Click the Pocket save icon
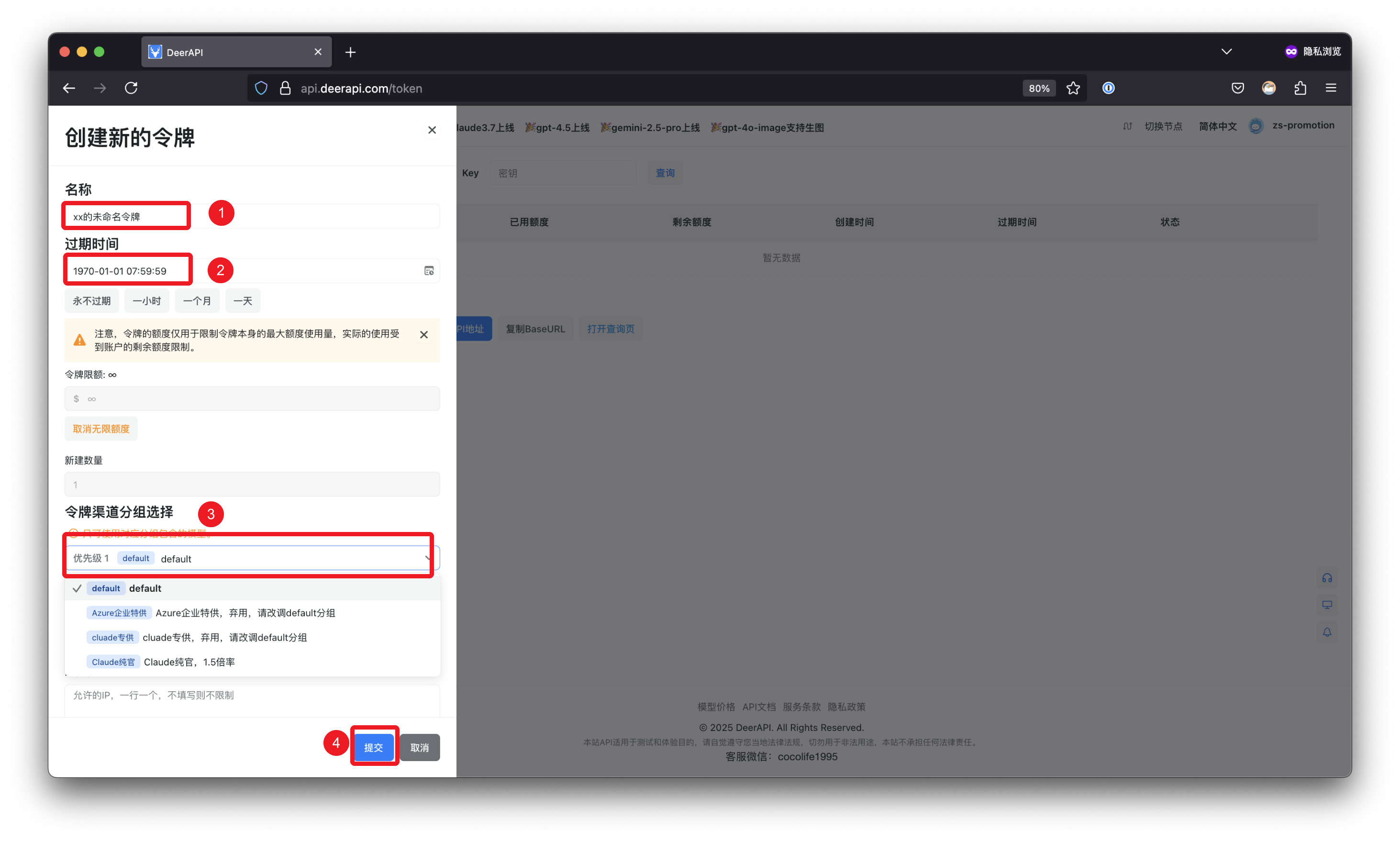The image size is (1400, 841). click(x=1237, y=88)
